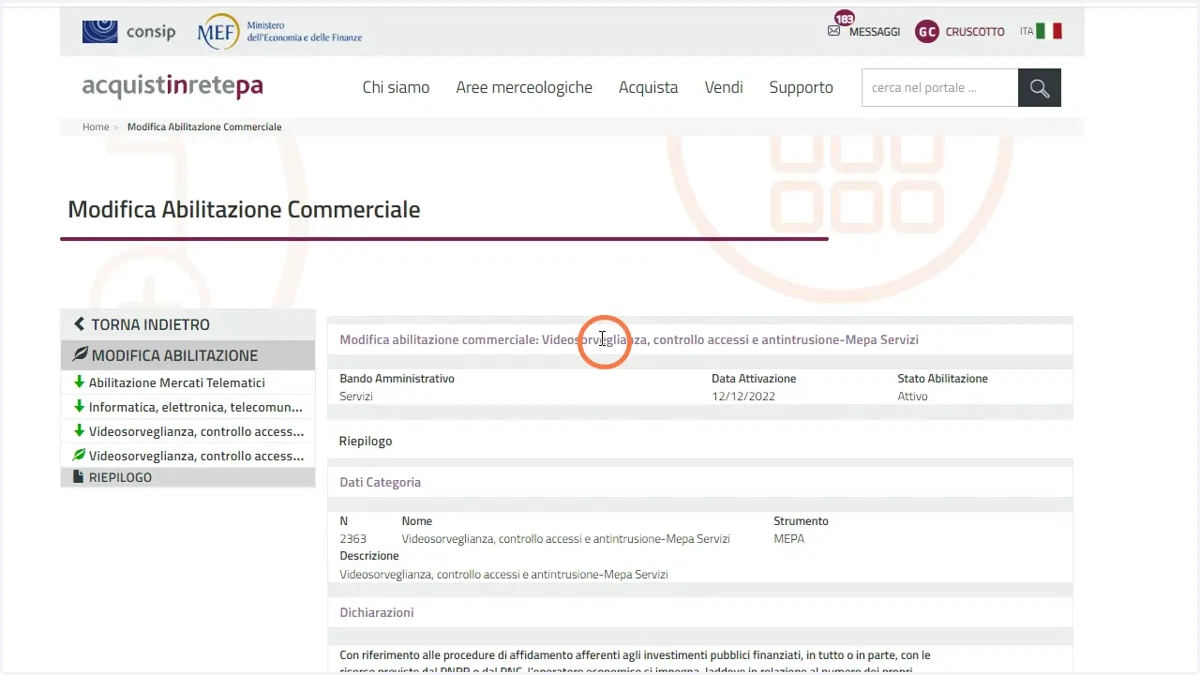Viewport: 1200px width, 675px height.
Task: Select the Italian flag language icon
Action: (x=1049, y=31)
